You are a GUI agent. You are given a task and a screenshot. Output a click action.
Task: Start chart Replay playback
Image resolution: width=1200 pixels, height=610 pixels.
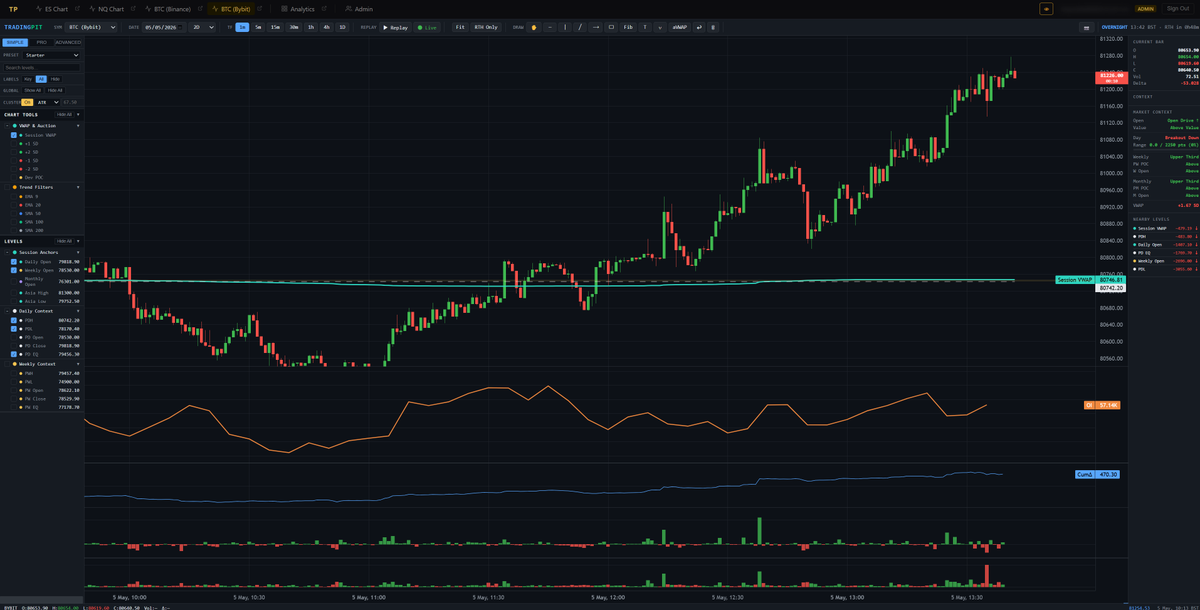pyautogui.click(x=395, y=27)
